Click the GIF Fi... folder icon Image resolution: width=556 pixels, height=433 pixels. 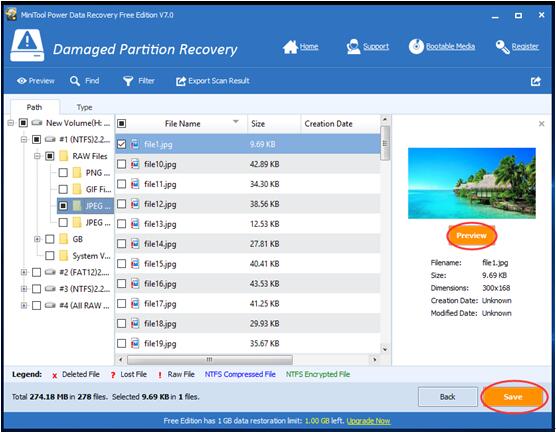[x=77, y=189]
